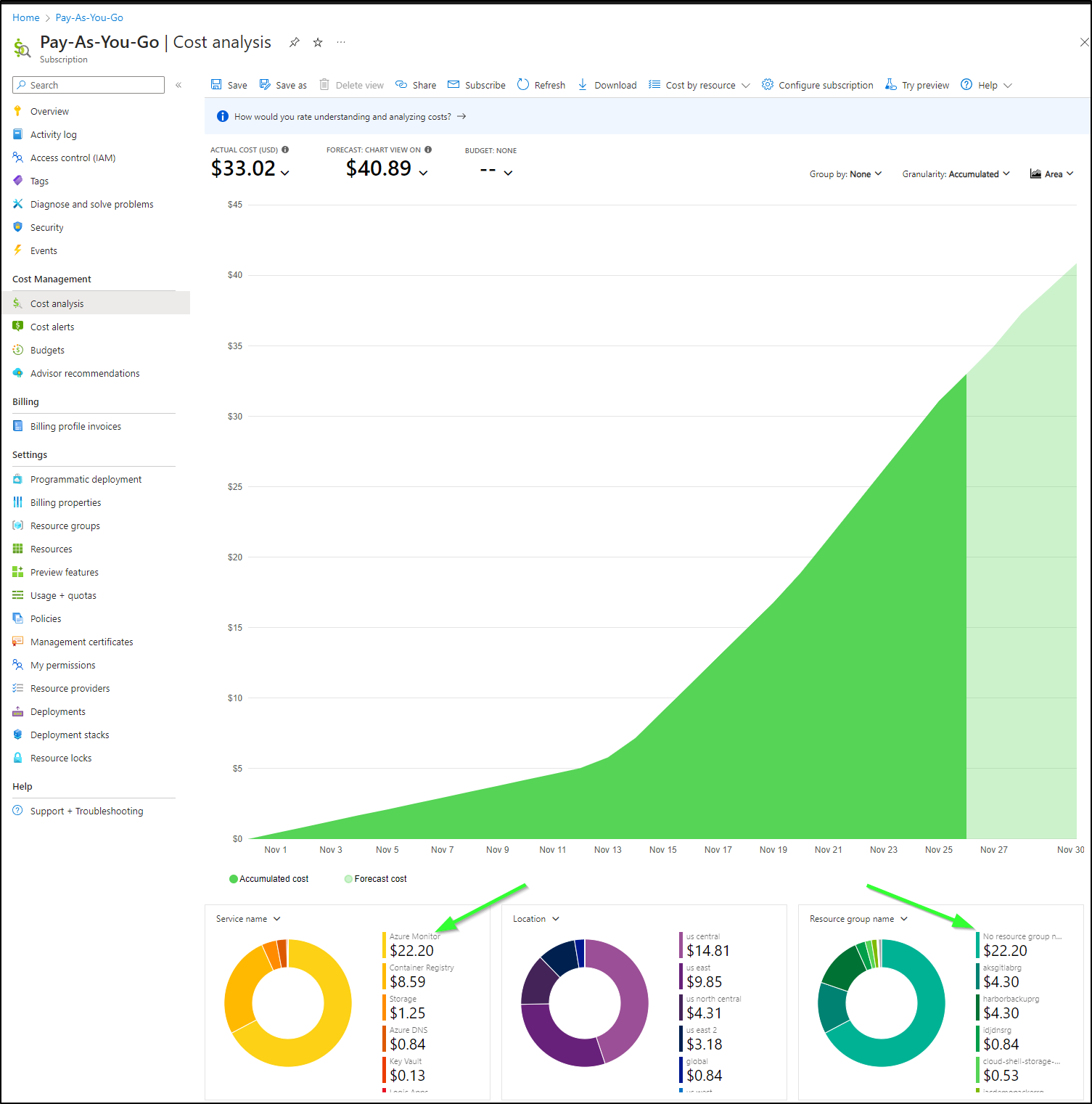Viewport: 1092px width, 1104px height.
Task: Click the Try preview flask icon
Action: (x=890, y=84)
